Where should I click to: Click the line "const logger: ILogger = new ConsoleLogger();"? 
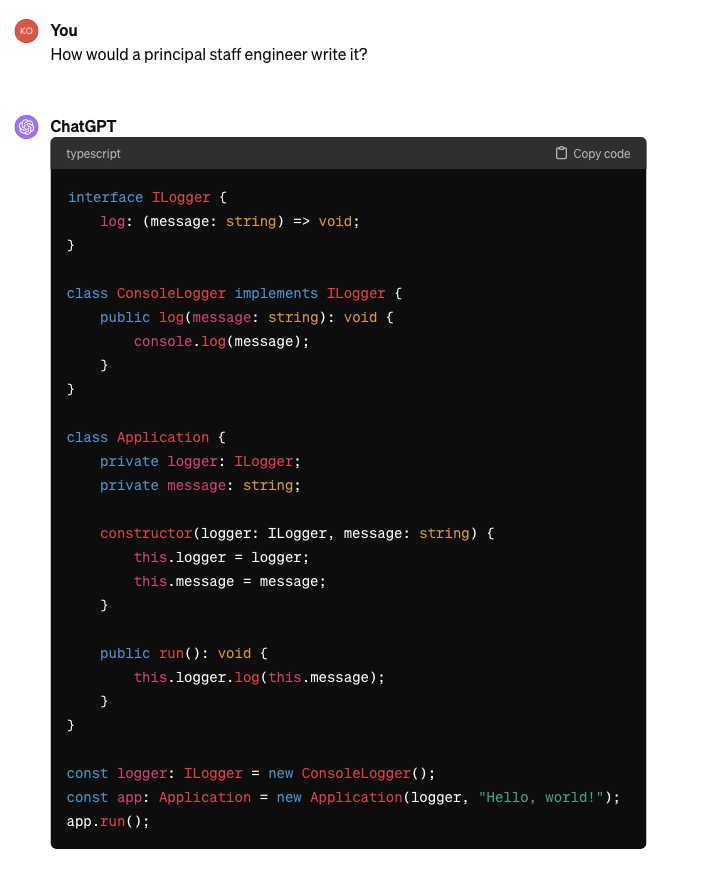pos(251,774)
